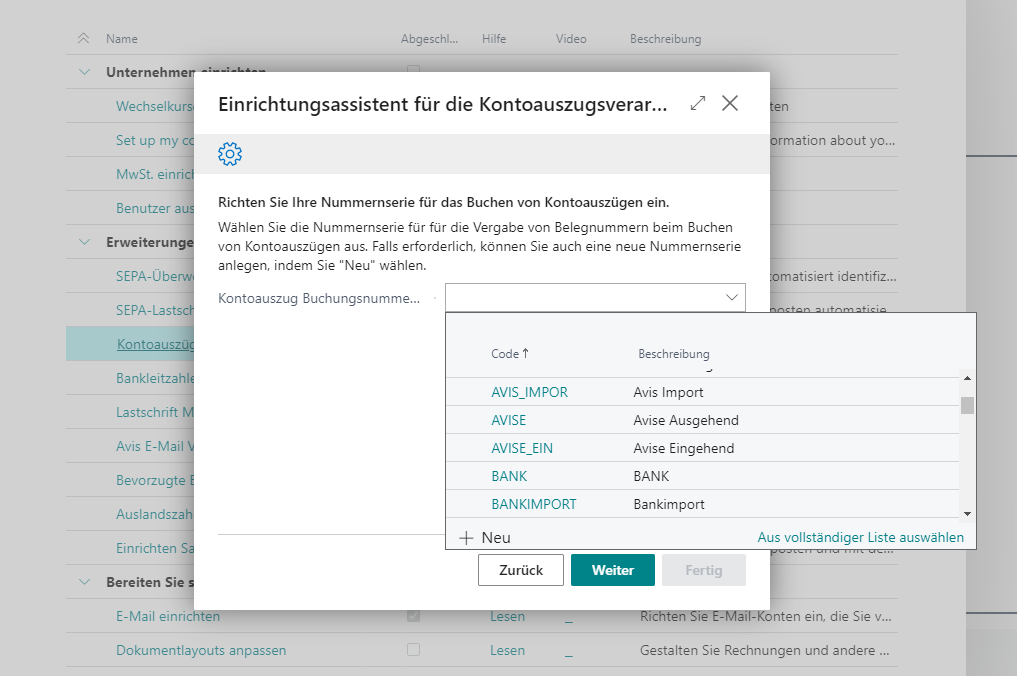Collapse the Erweiterungen group
Viewport: 1017px width, 676px height.
[85, 242]
